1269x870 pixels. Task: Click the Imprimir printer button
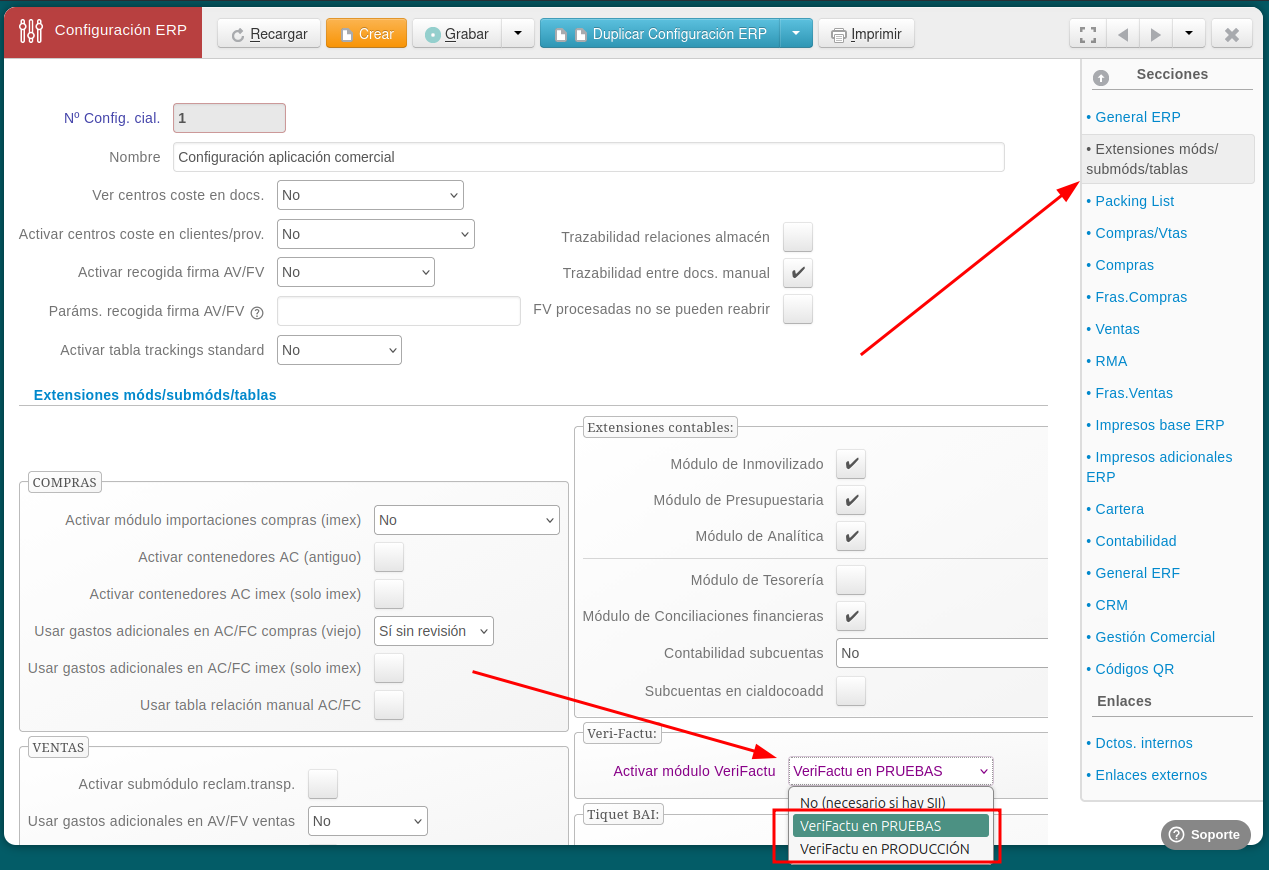click(866, 34)
